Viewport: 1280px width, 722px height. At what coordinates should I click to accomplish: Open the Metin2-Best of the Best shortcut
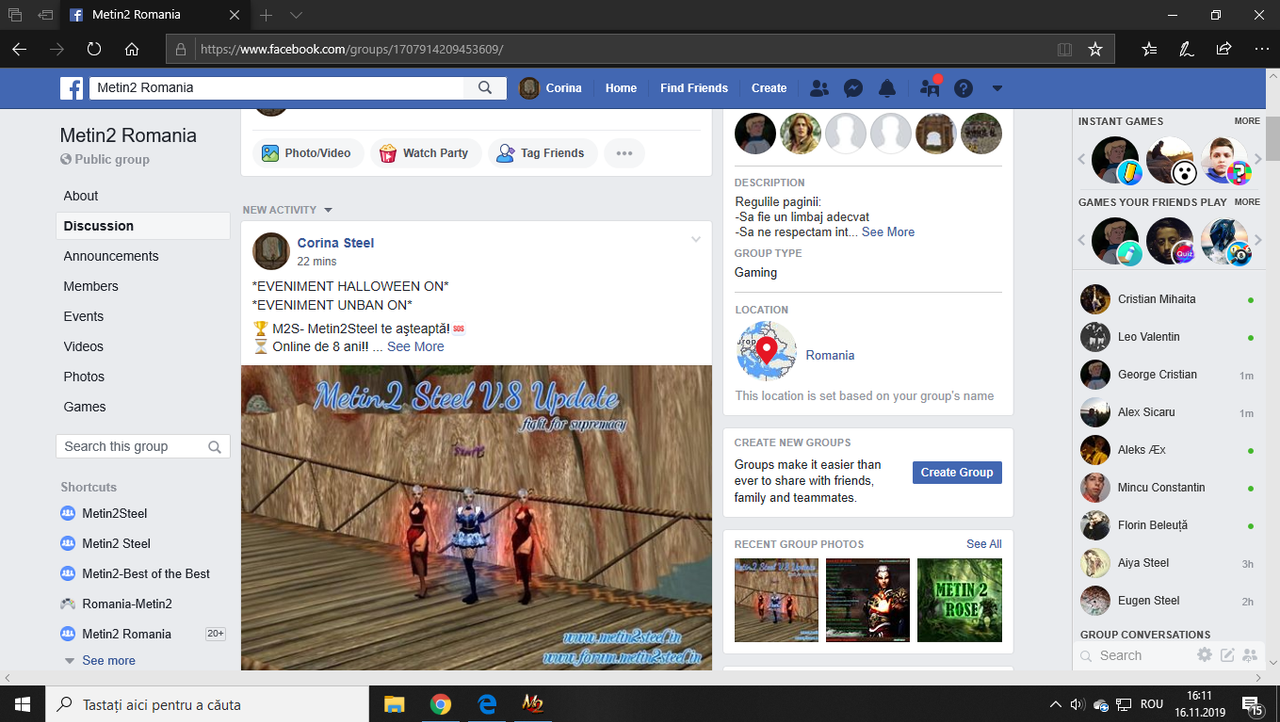coord(146,574)
